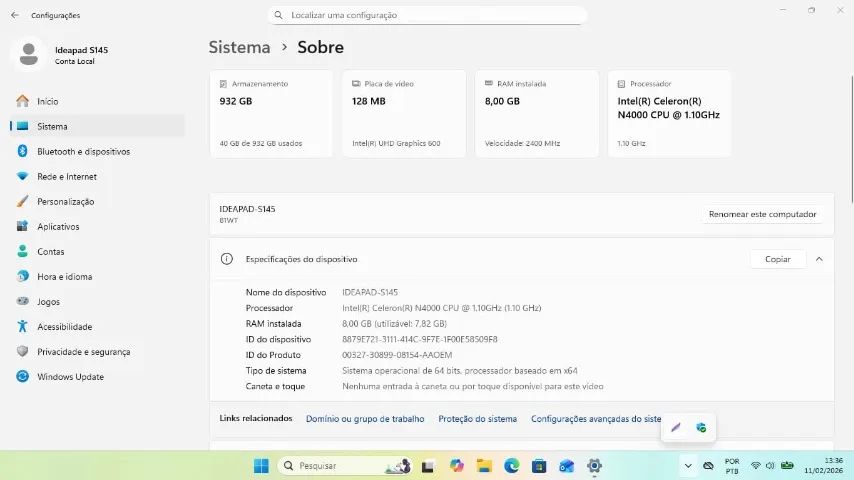Go to Personalização settings
Image resolution: width=854 pixels, height=480 pixels.
pos(97,202)
